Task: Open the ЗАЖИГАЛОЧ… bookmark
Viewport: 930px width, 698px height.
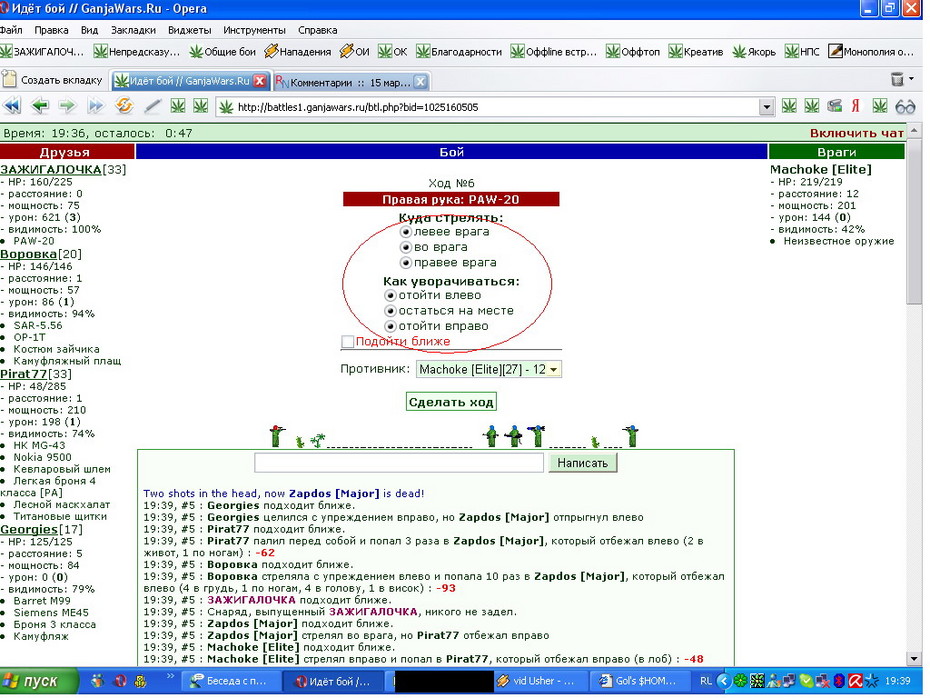Action: click(x=42, y=52)
